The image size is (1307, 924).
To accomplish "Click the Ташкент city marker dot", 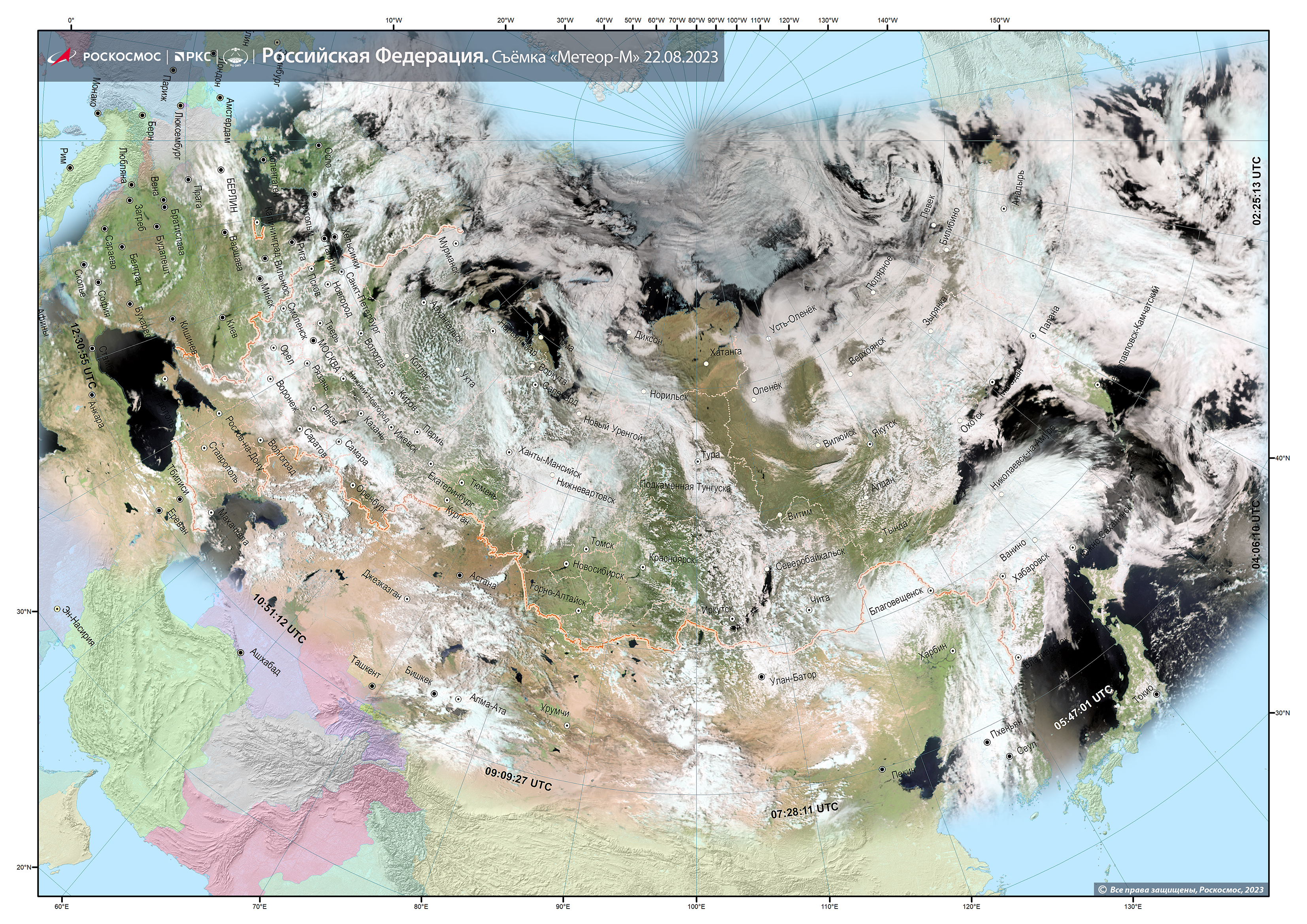I will tap(372, 686).
